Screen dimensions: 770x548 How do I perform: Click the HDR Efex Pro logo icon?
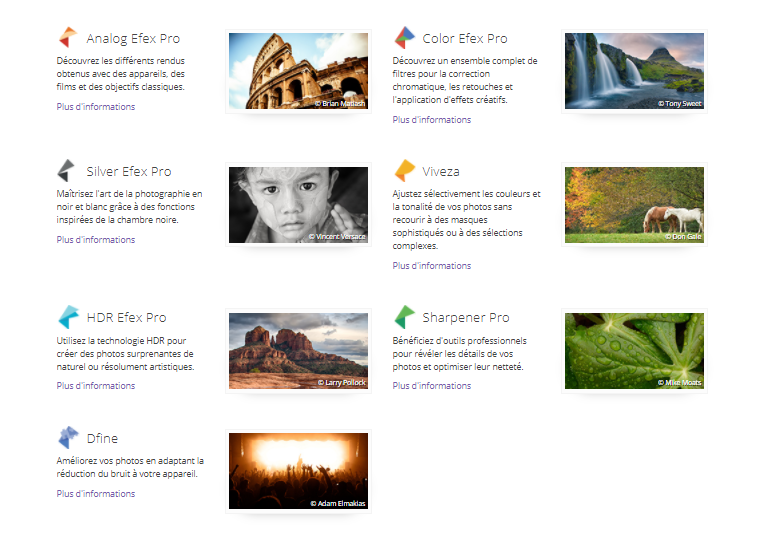pyautogui.click(x=67, y=318)
